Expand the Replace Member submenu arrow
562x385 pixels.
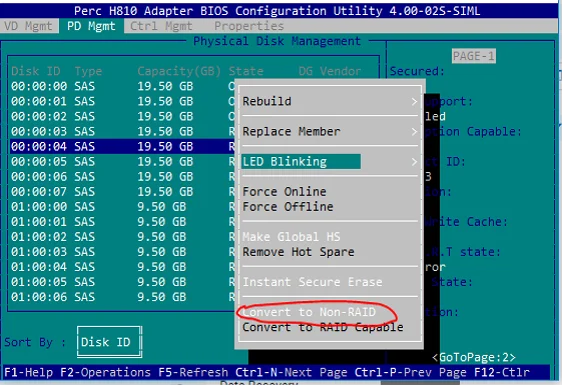click(414, 132)
